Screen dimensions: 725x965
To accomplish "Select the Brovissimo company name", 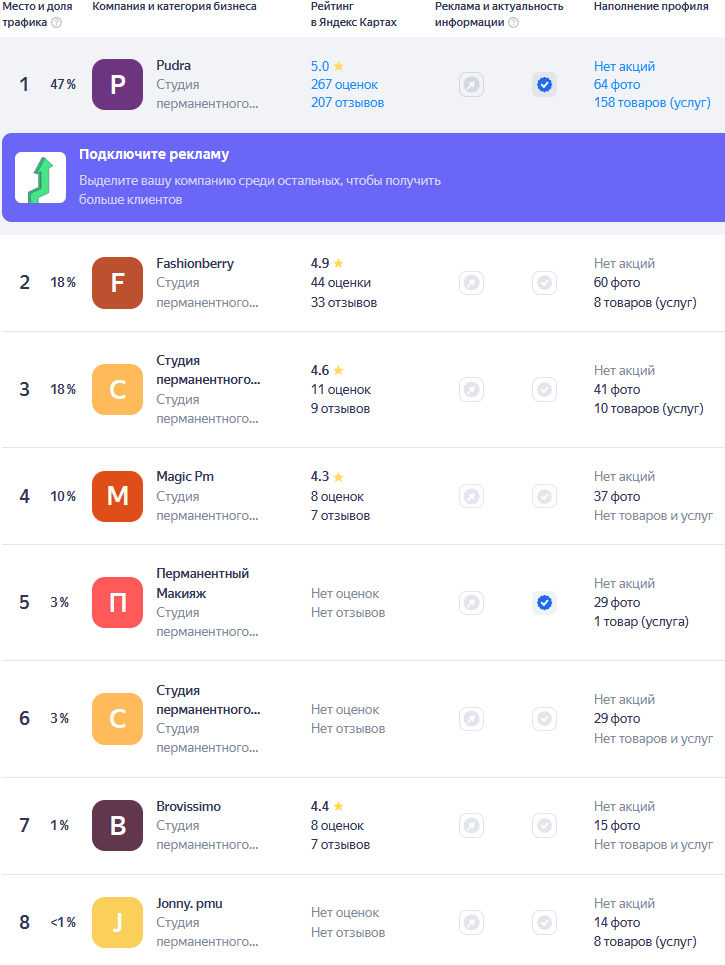I will coord(188,806).
